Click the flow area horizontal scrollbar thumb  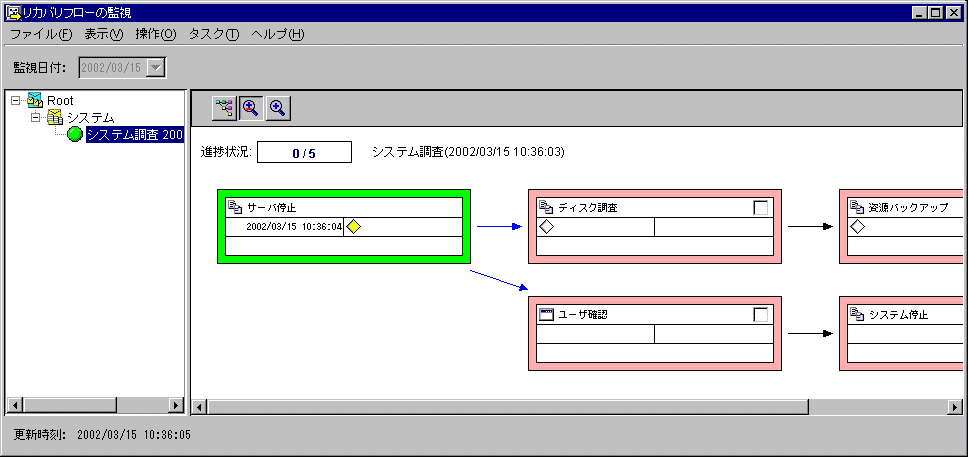(507, 406)
